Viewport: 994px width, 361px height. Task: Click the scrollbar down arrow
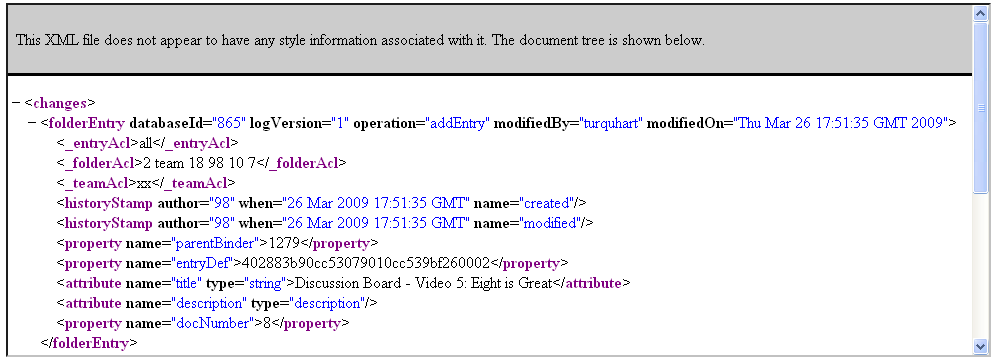pyautogui.click(x=981, y=346)
